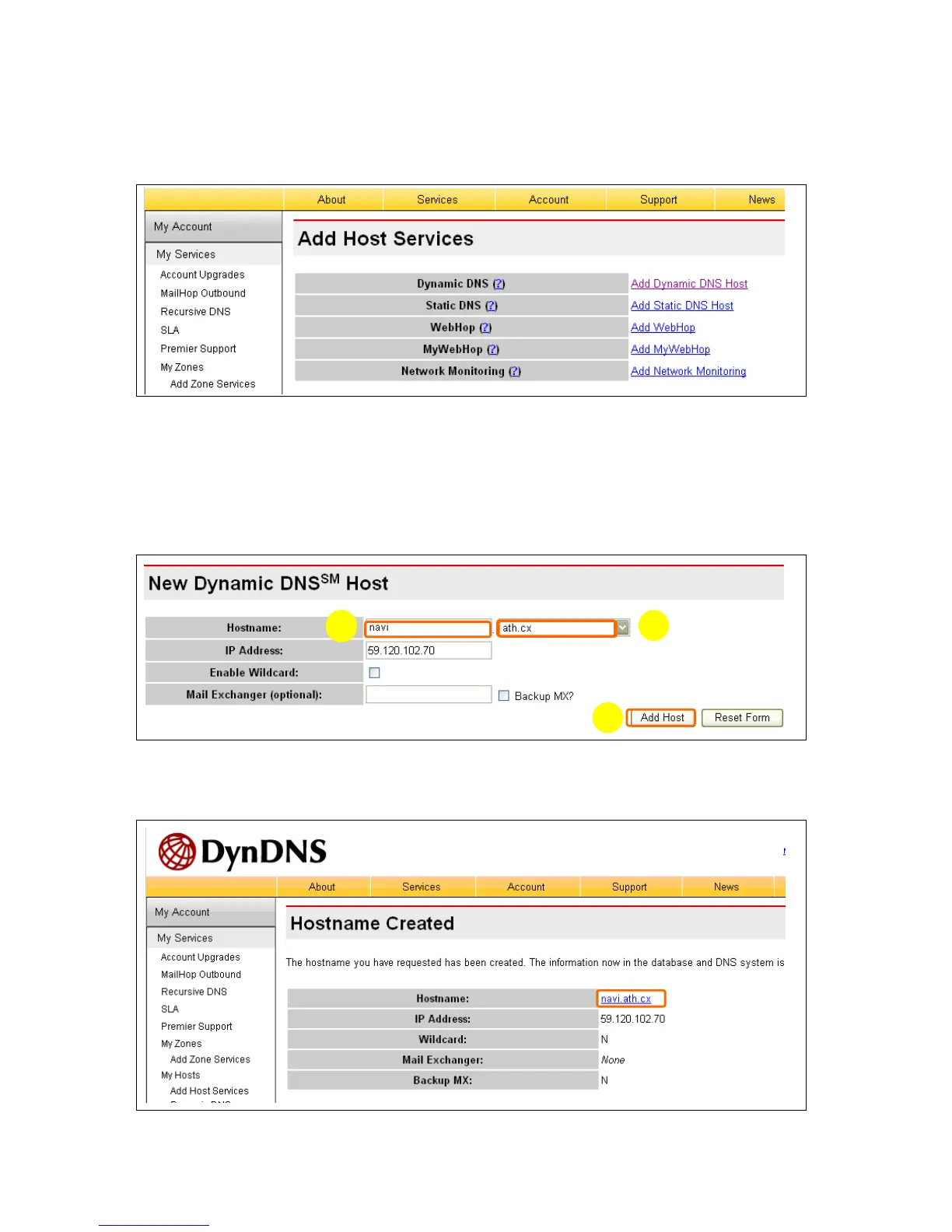Open My Services on Add Host Services page
952x1232 pixels.
[x=186, y=254]
